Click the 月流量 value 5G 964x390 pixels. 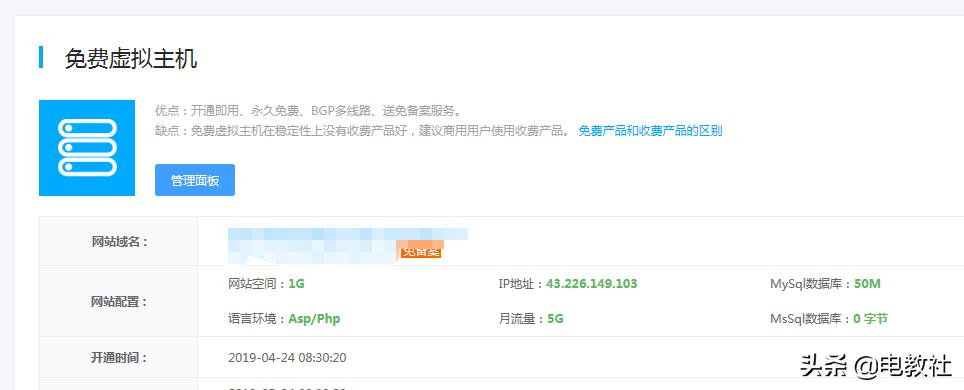[555, 319]
